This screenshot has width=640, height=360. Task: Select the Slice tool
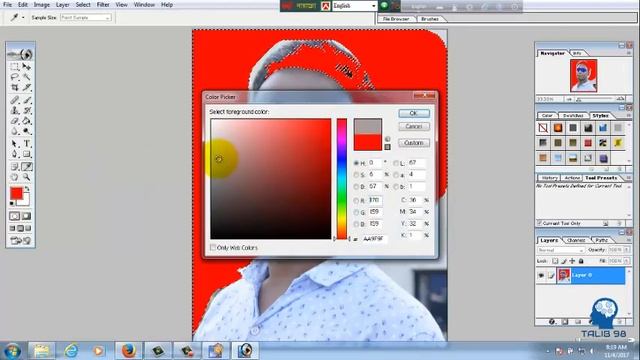pyautogui.click(x=27, y=87)
